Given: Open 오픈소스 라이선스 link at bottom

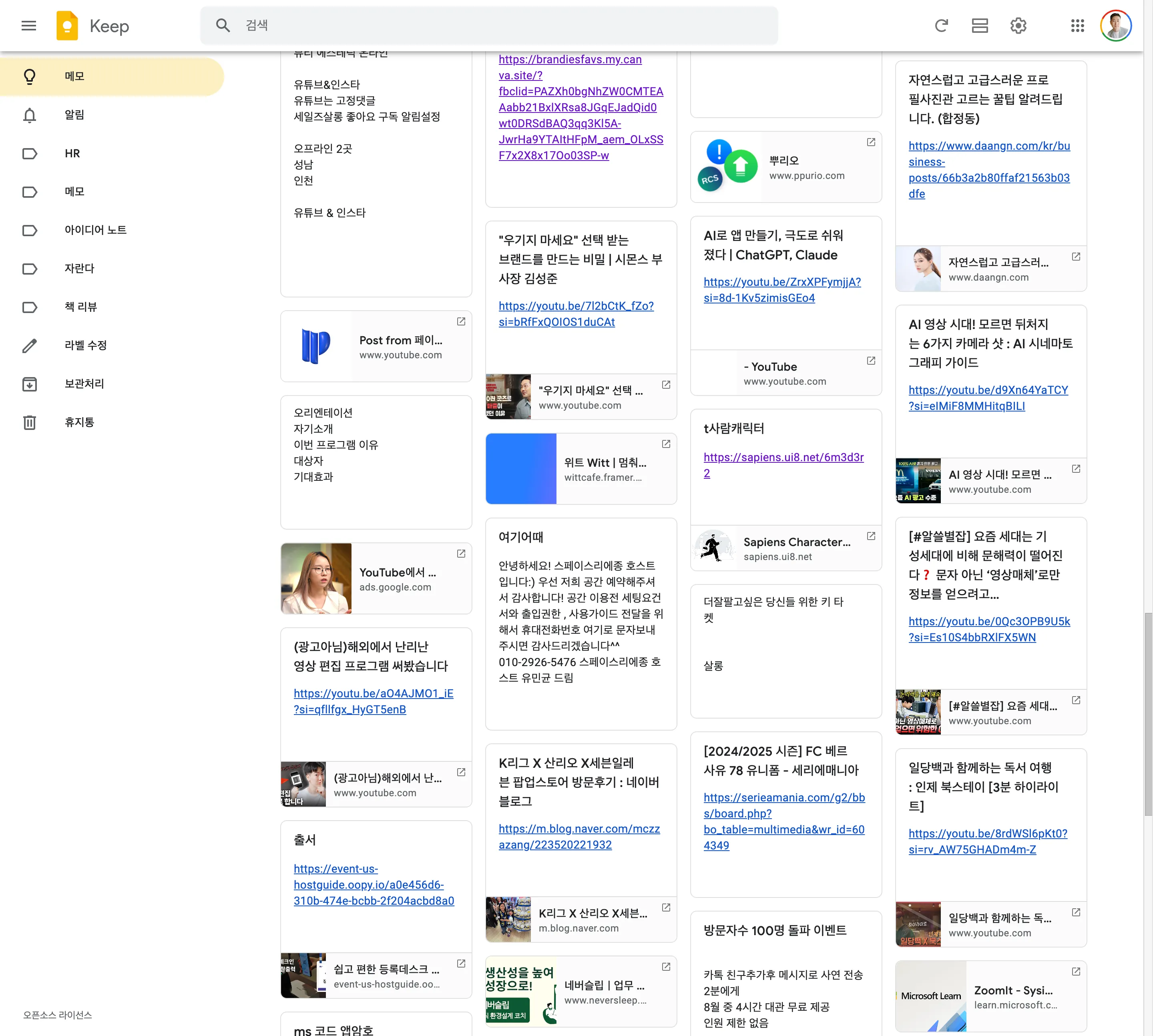Looking at the screenshot, I should click(x=58, y=1015).
